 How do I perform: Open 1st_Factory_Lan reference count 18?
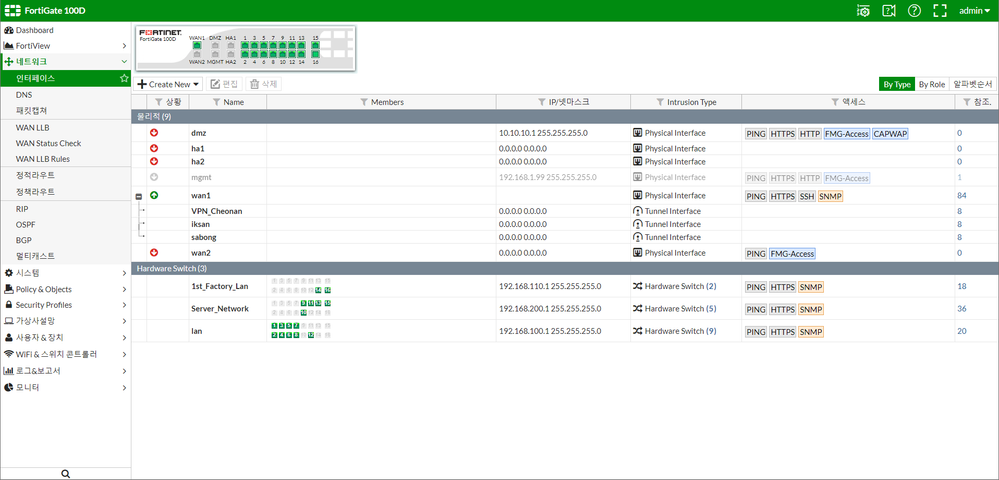coord(961,286)
